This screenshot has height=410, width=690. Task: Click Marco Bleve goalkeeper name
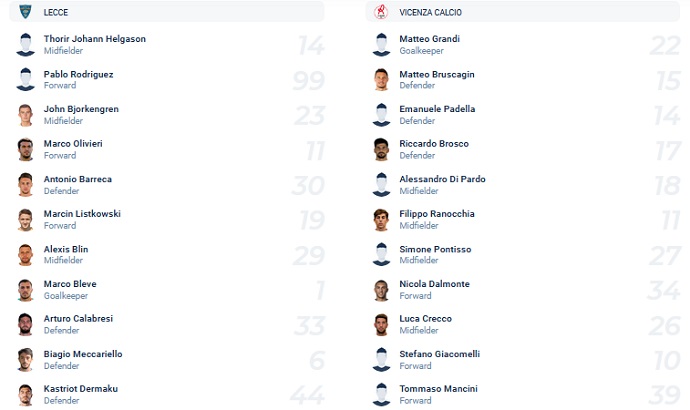[70, 284]
